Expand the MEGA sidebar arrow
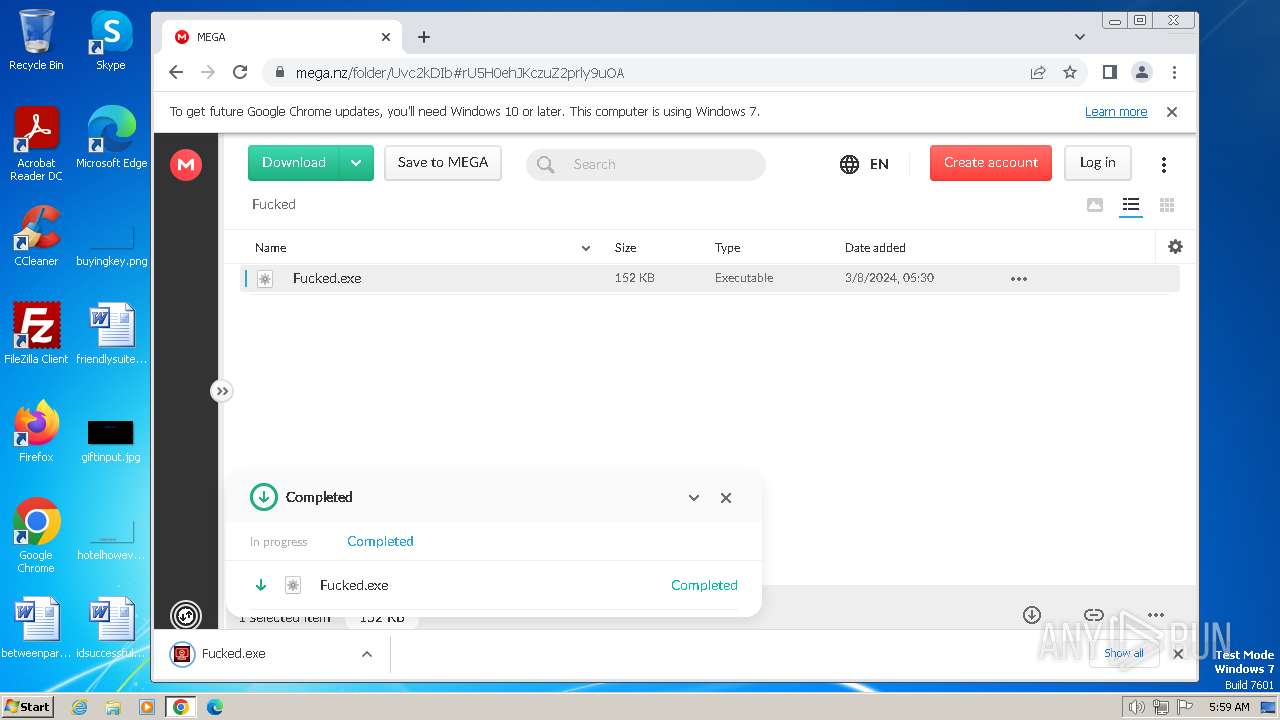Image resolution: width=1280 pixels, height=720 pixels. [222, 391]
